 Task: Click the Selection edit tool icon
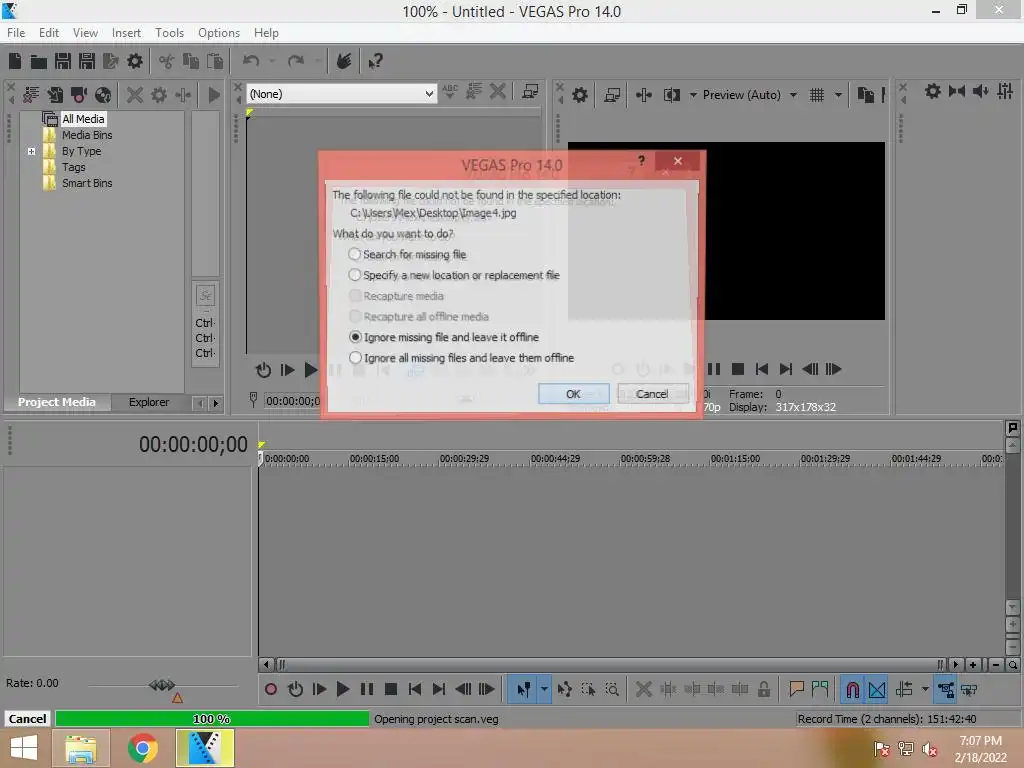click(x=588, y=689)
